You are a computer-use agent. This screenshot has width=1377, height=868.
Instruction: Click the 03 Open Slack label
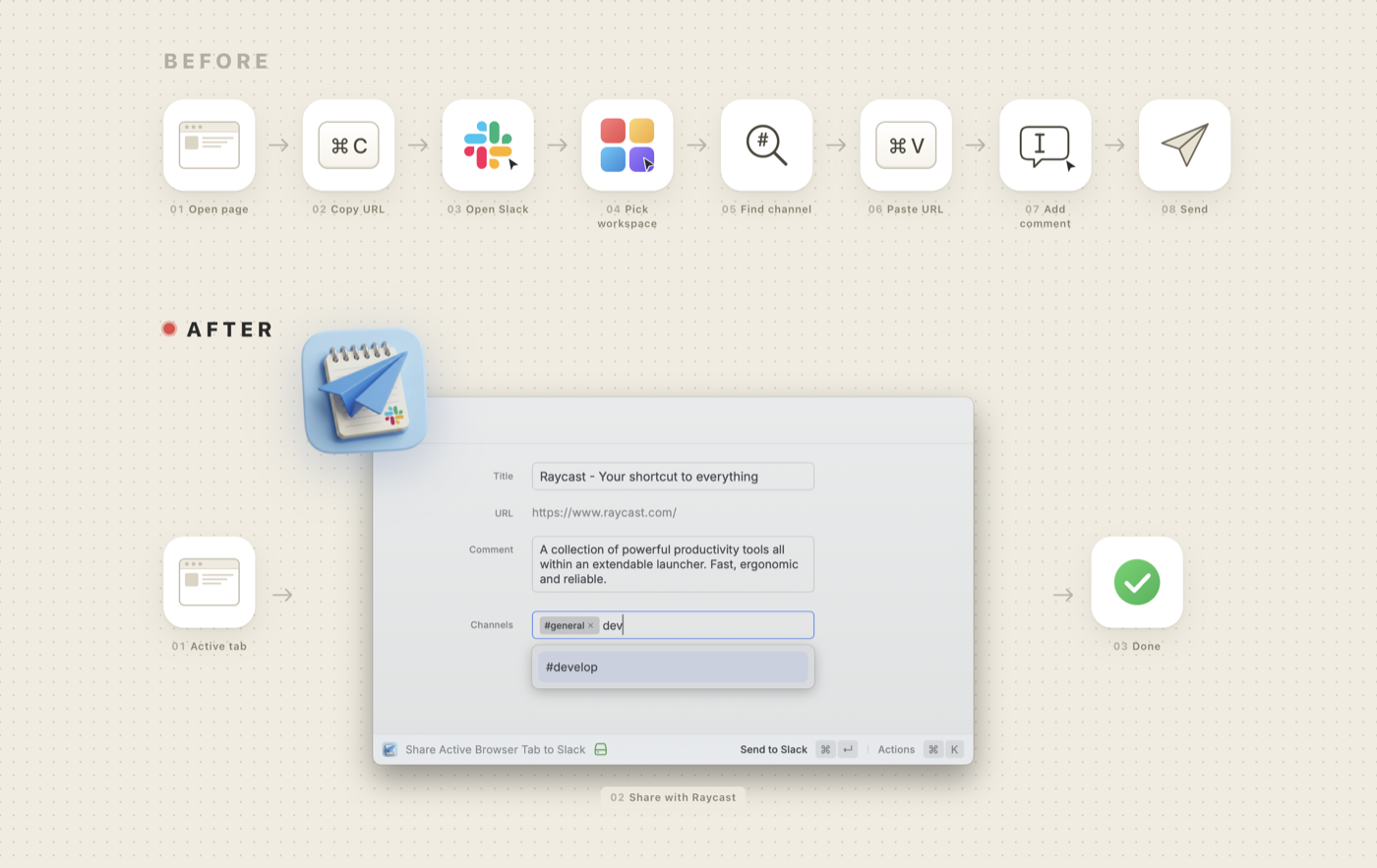(488, 209)
